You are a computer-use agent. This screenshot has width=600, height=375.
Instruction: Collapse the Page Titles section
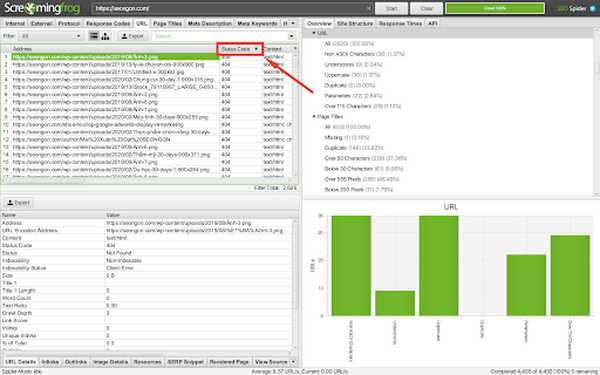(x=314, y=116)
